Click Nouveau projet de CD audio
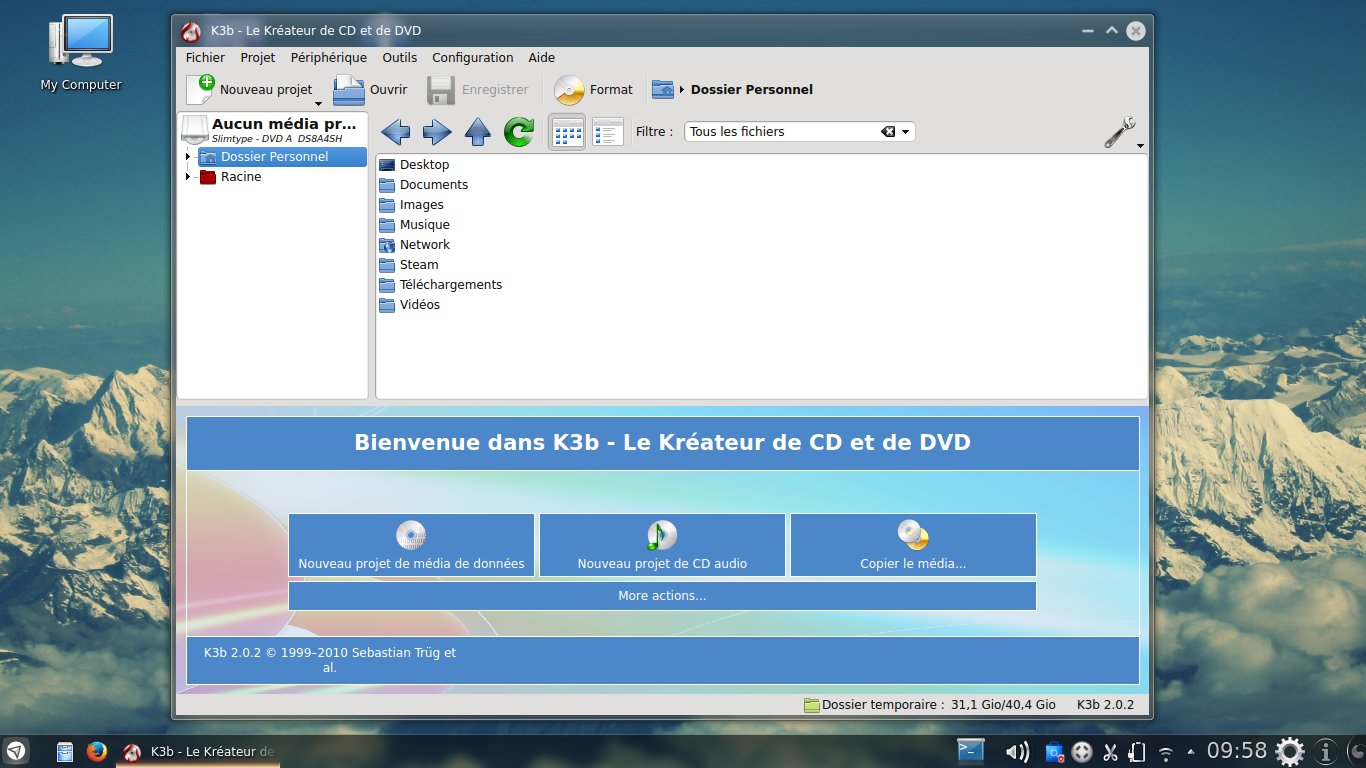Screen dimensions: 1366x768 coord(662,545)
